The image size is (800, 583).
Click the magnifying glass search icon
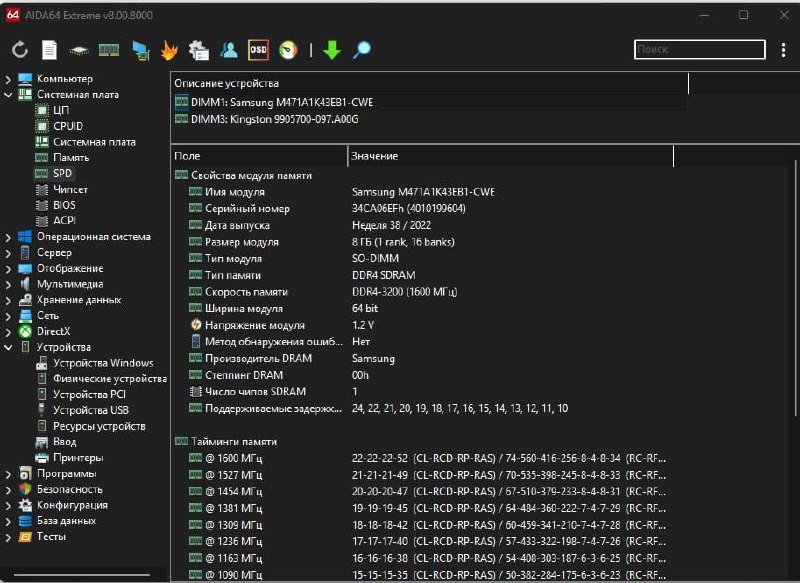point(361,50)
